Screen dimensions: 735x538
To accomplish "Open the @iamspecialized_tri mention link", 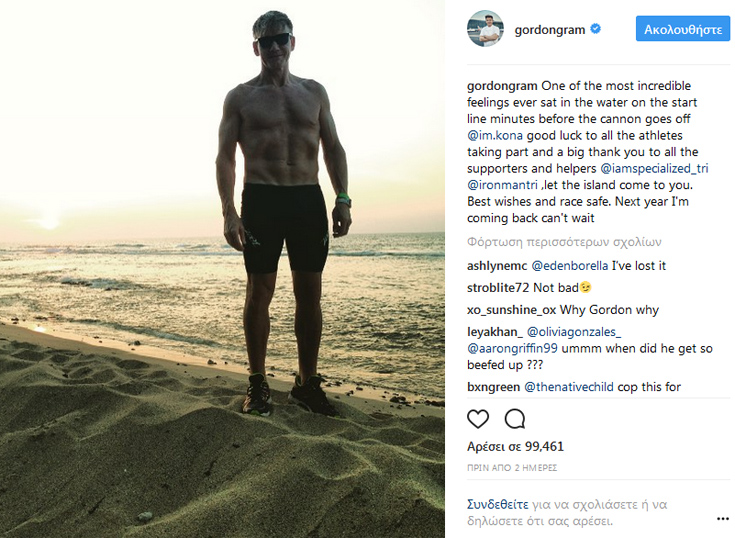I will (654, 169).
